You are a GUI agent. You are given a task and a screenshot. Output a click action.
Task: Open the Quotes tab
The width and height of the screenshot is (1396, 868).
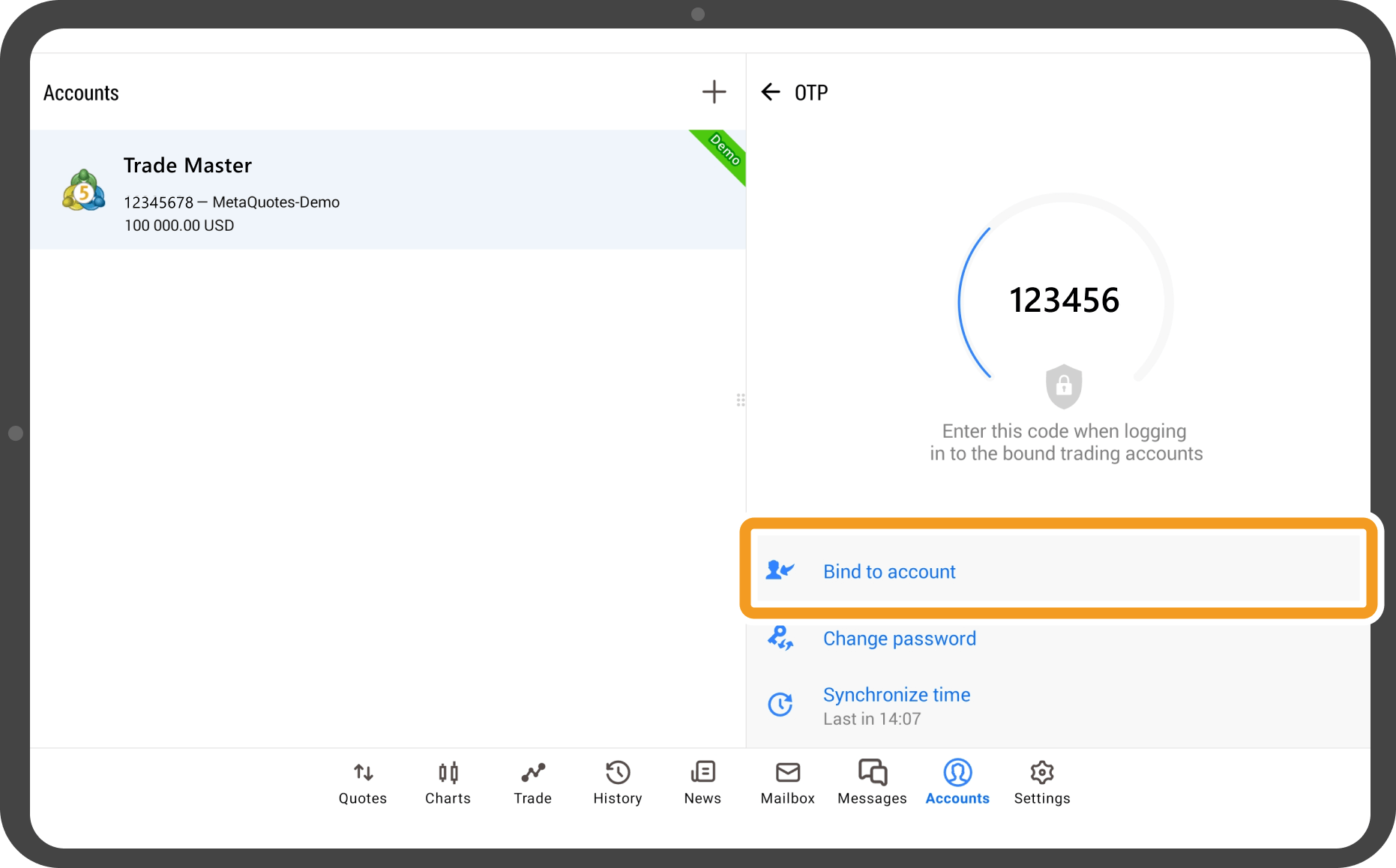click(x=363, y=783)
